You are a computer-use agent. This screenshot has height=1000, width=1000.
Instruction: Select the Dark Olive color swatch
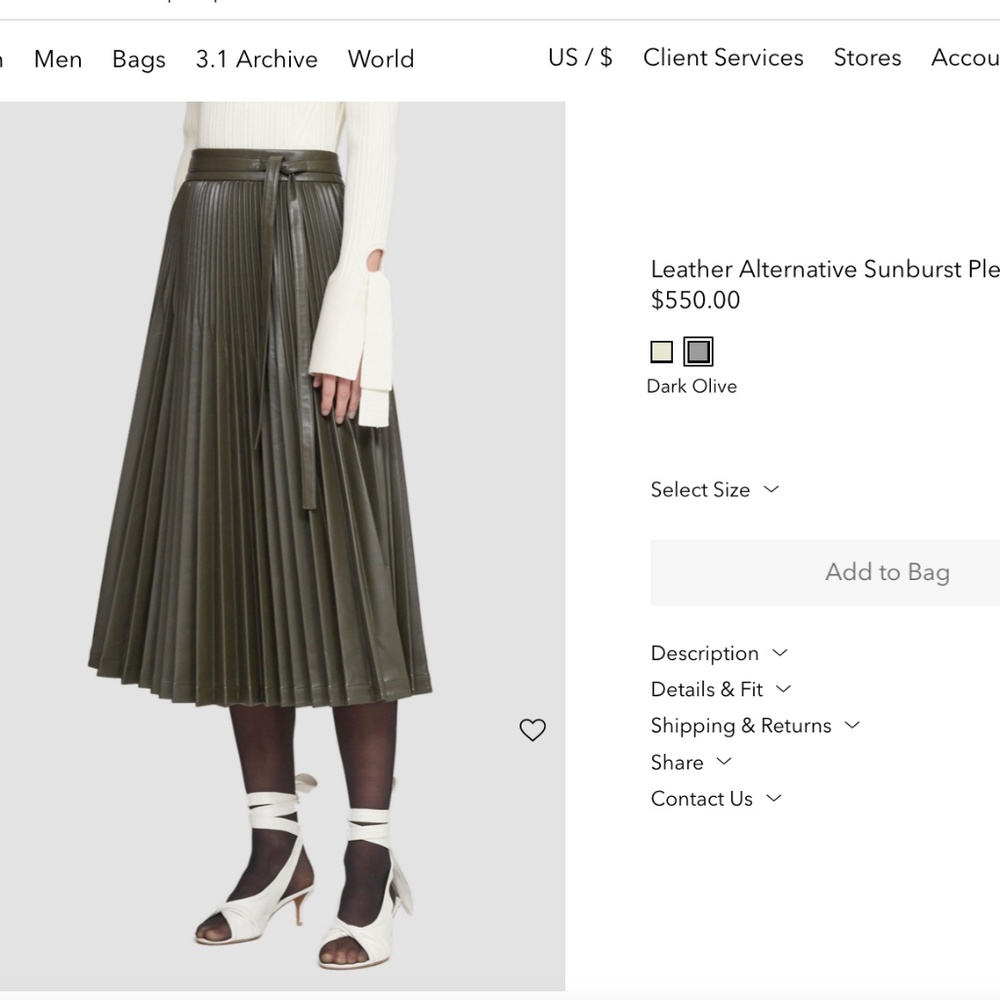coord(697,351)
